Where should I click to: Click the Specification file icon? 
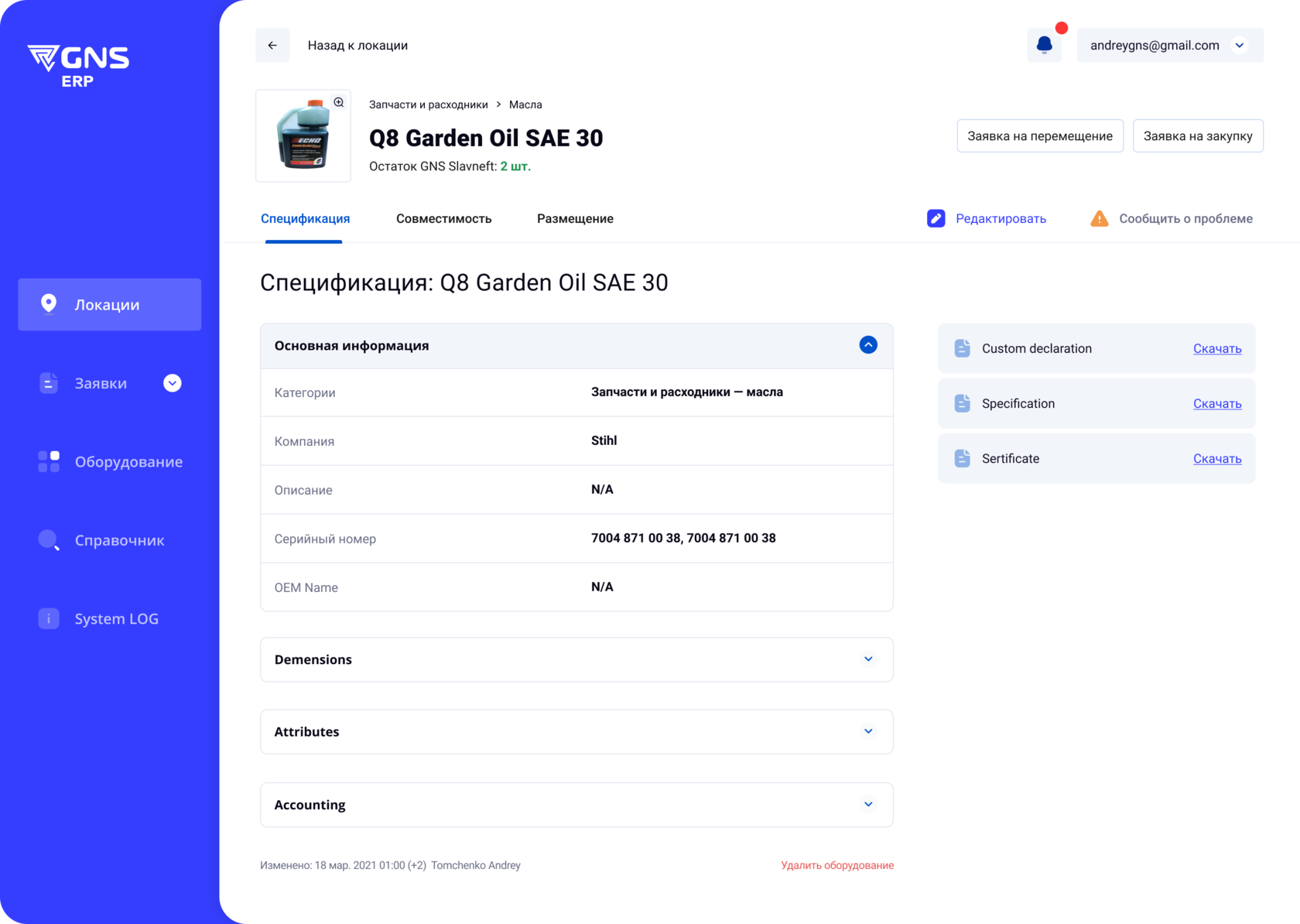pyautogui.click(x=962, y=403)
